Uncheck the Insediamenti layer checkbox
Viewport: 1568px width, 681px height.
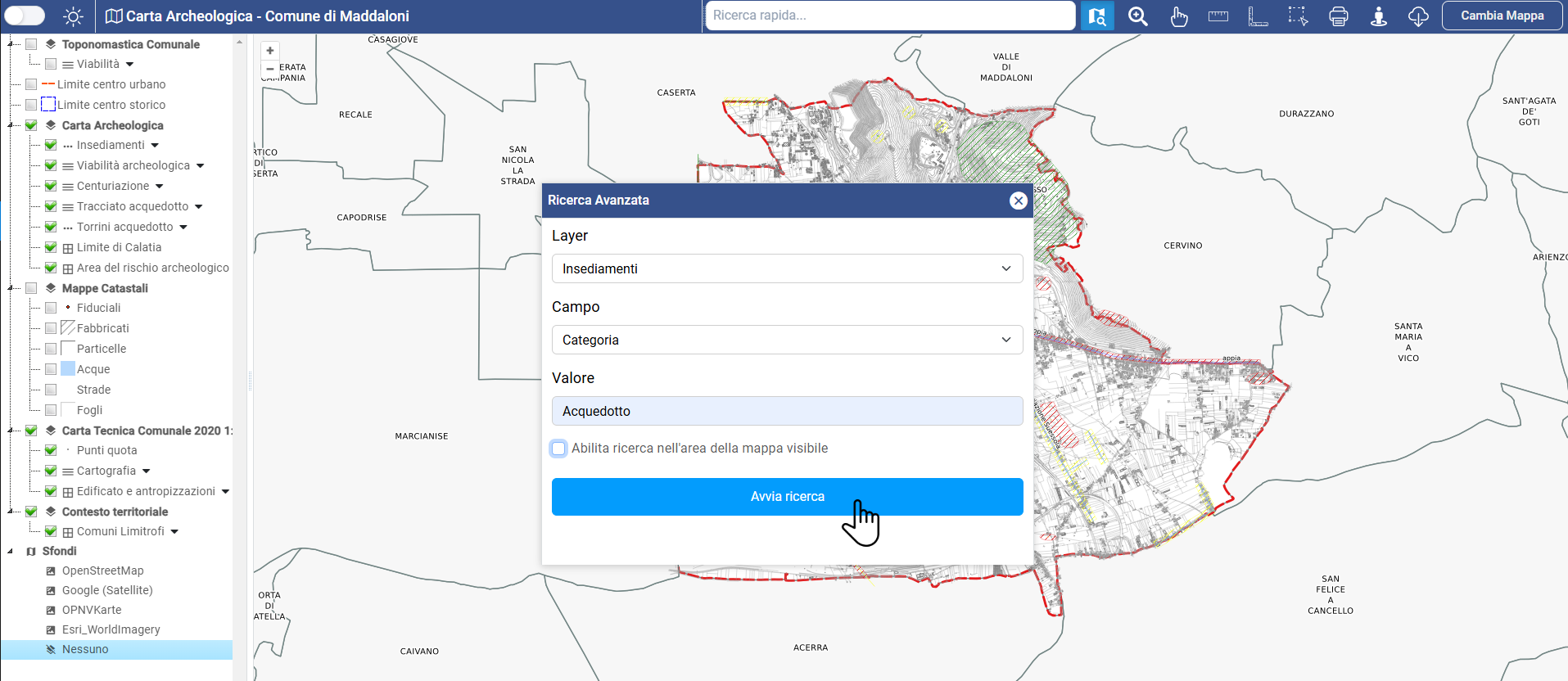51,145
